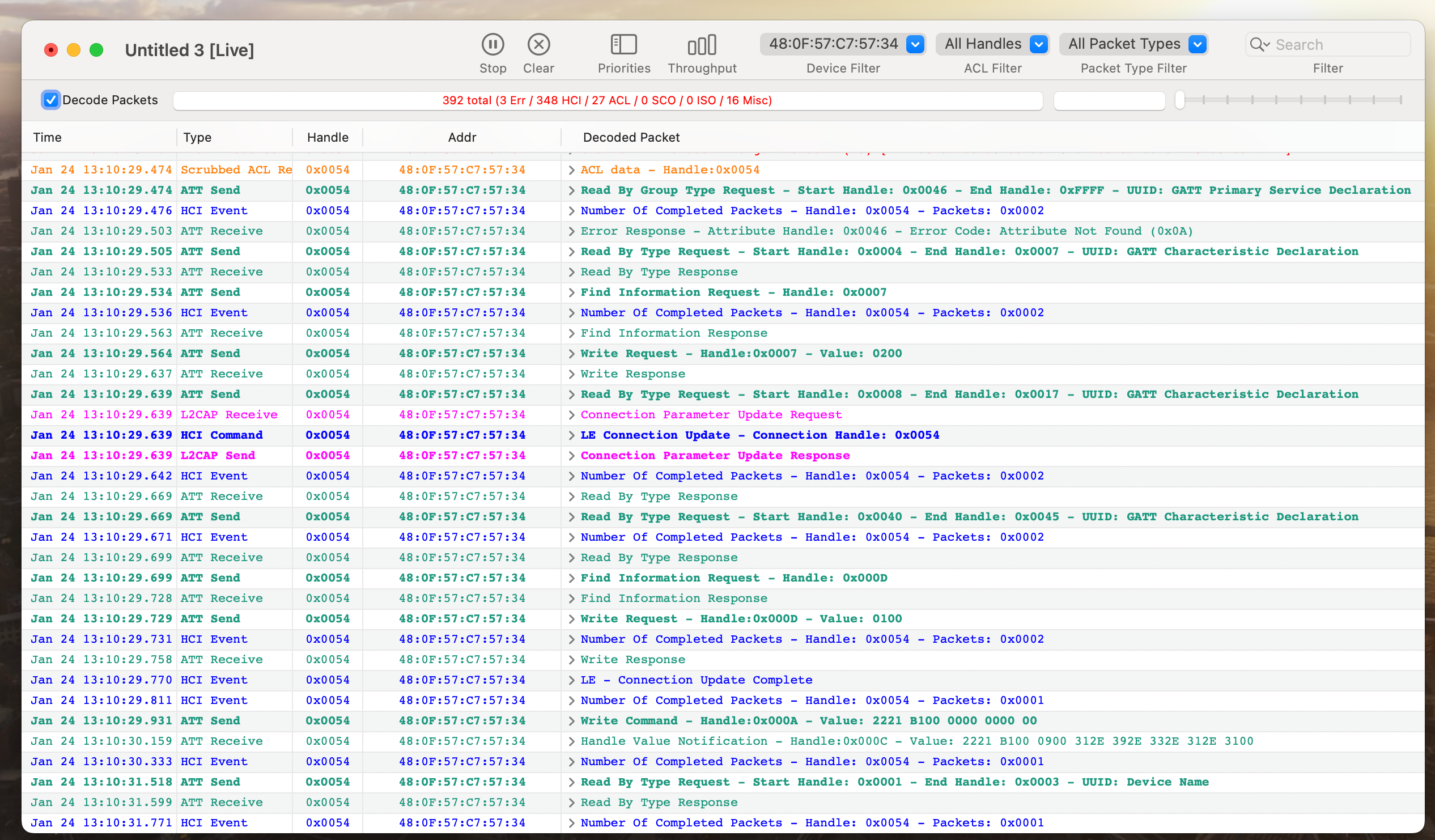Expand the Handle Value Notification row
Screen dimensions: 1435x840
point(571,741)
